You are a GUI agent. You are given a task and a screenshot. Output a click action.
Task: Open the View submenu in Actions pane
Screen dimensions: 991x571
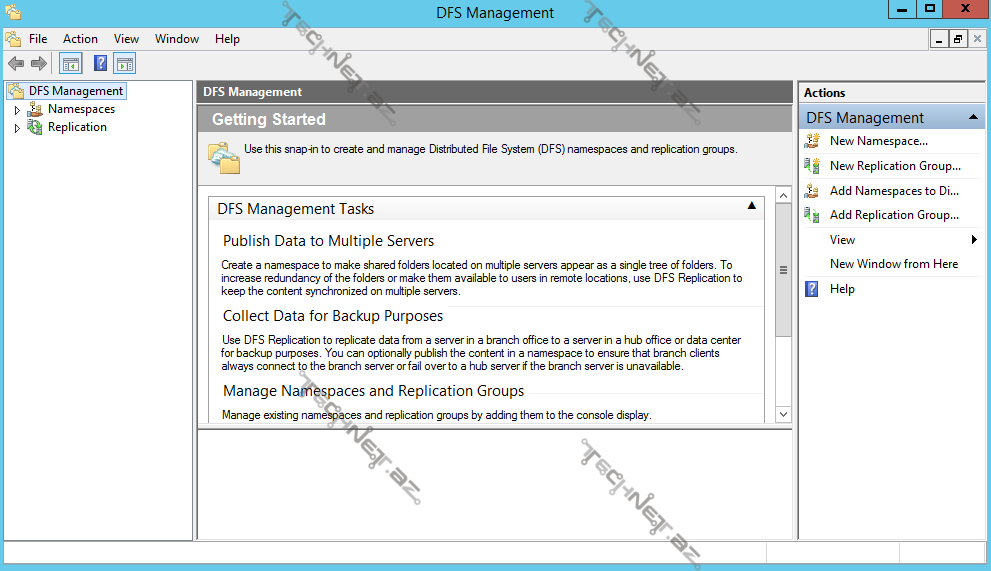click(x=842, y=240)
